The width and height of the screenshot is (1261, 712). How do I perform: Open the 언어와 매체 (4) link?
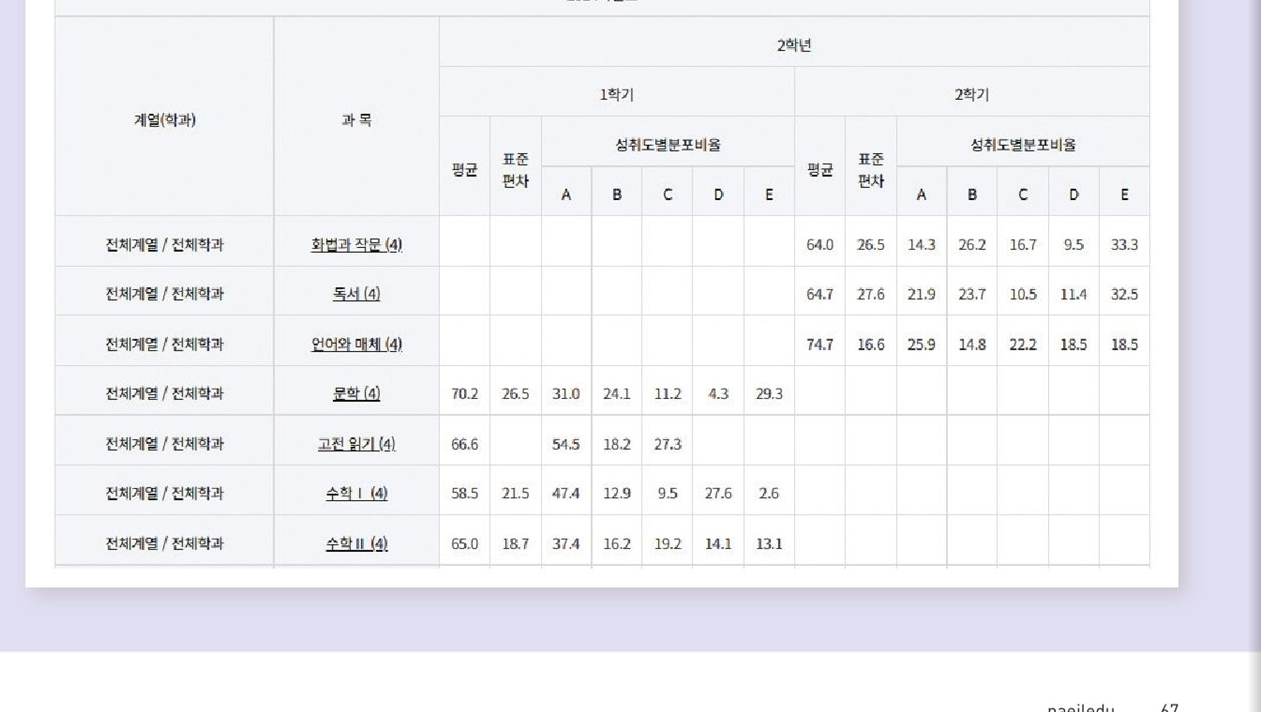[356, 344]
